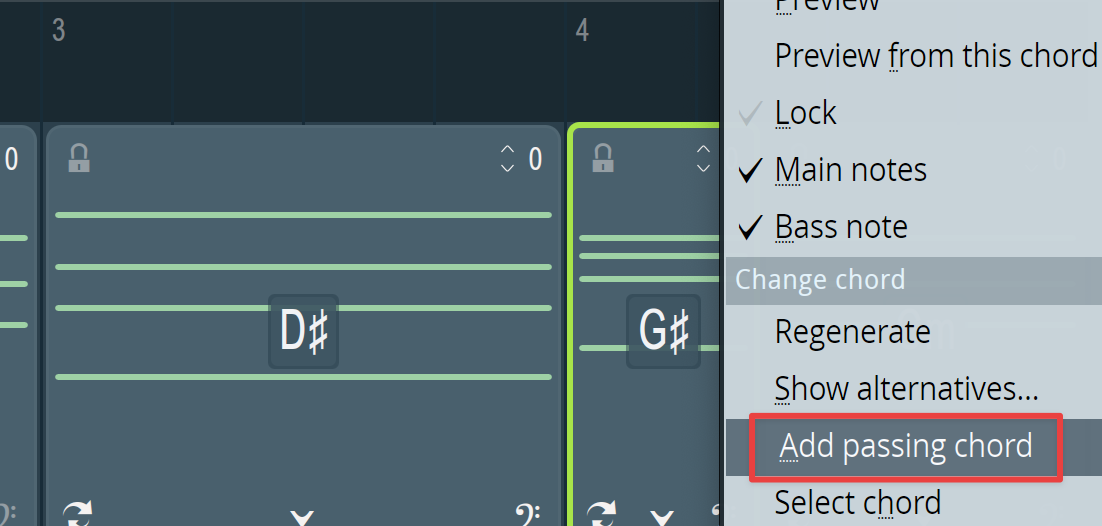Screen dimensions: 1102x526
Task: Click regenerate arrows icon on D♯ chord
Action: click(x=77, y=513)
